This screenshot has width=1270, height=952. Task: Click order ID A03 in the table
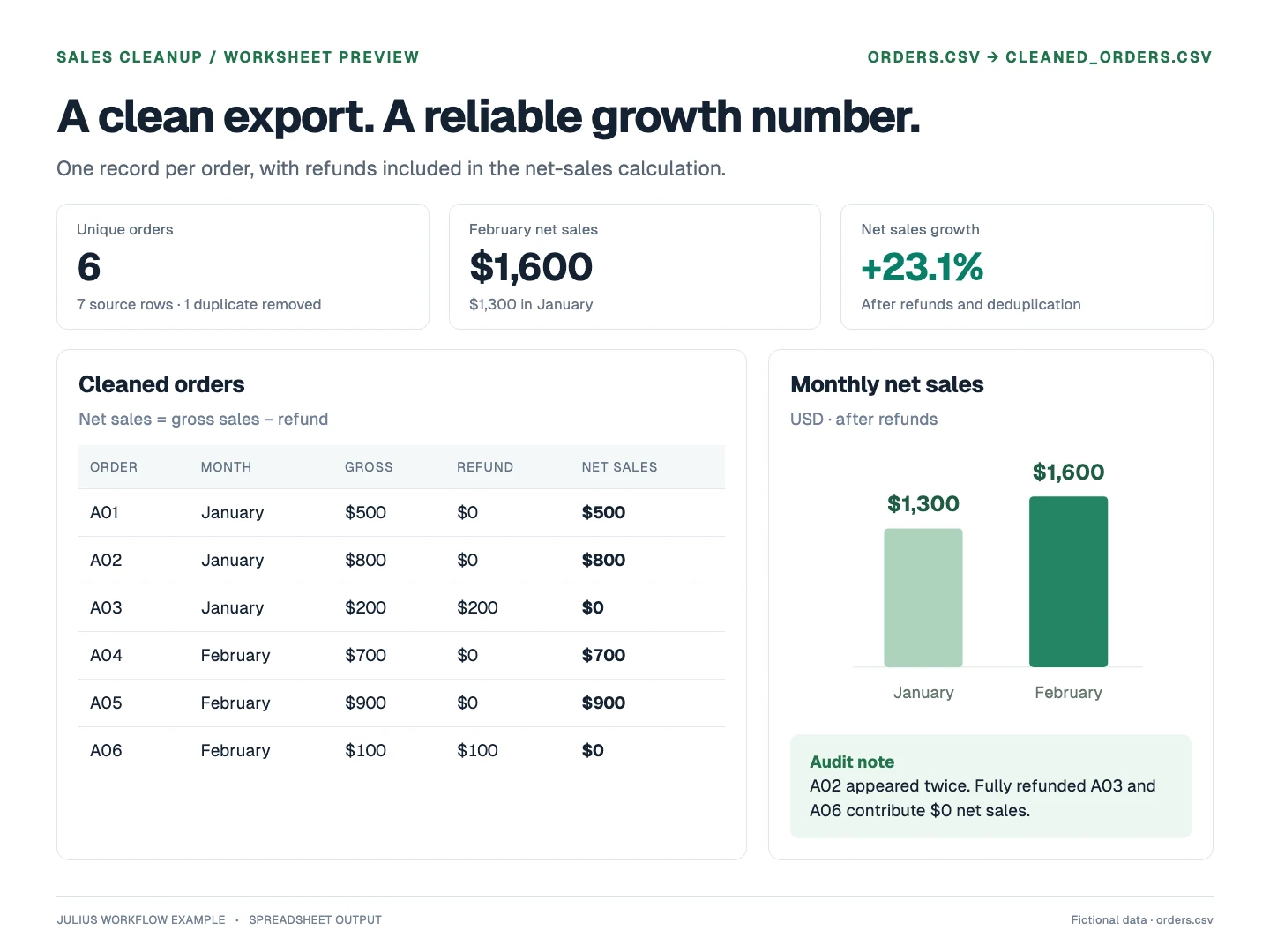[106, 608]
